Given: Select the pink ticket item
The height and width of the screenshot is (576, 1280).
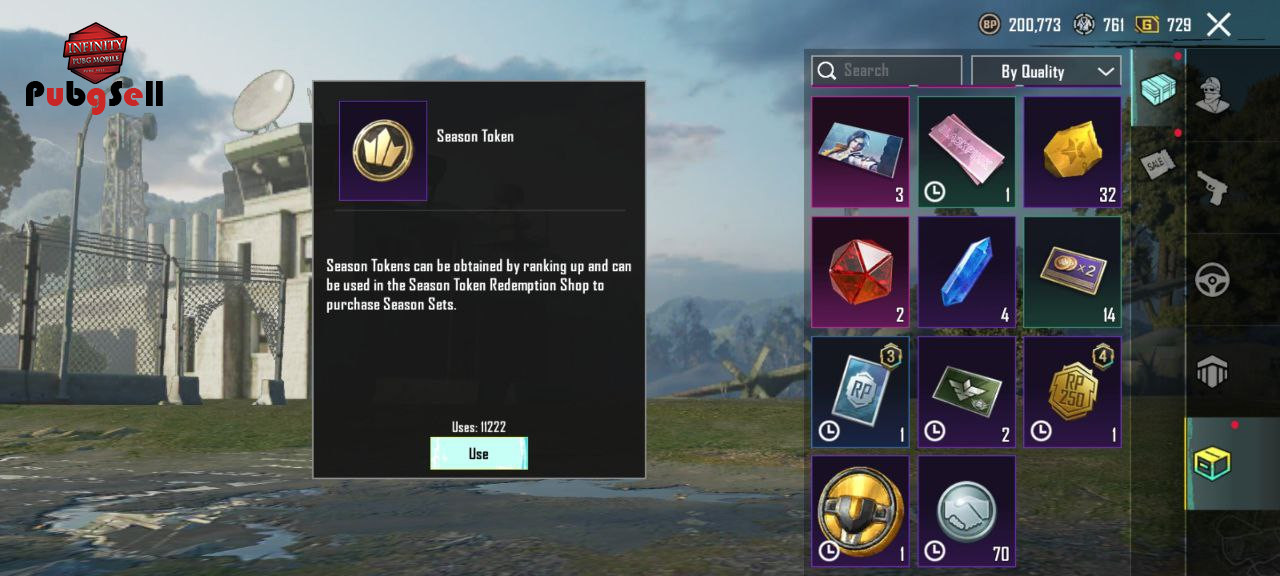Looking at the screenshot, I should coord(967,152).
